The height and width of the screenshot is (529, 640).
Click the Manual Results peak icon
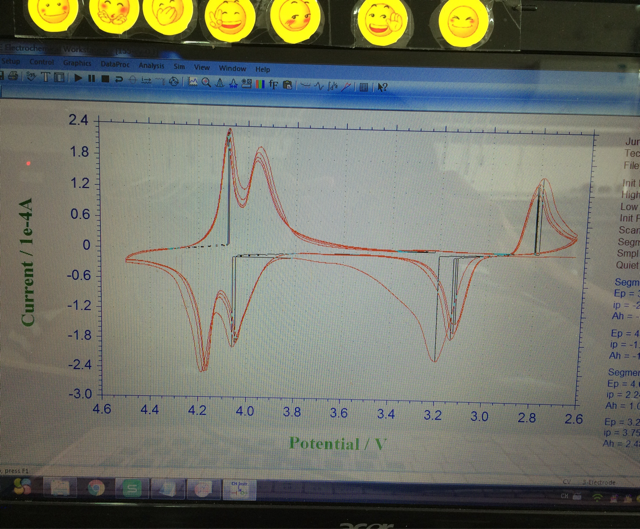click(220, 83)
